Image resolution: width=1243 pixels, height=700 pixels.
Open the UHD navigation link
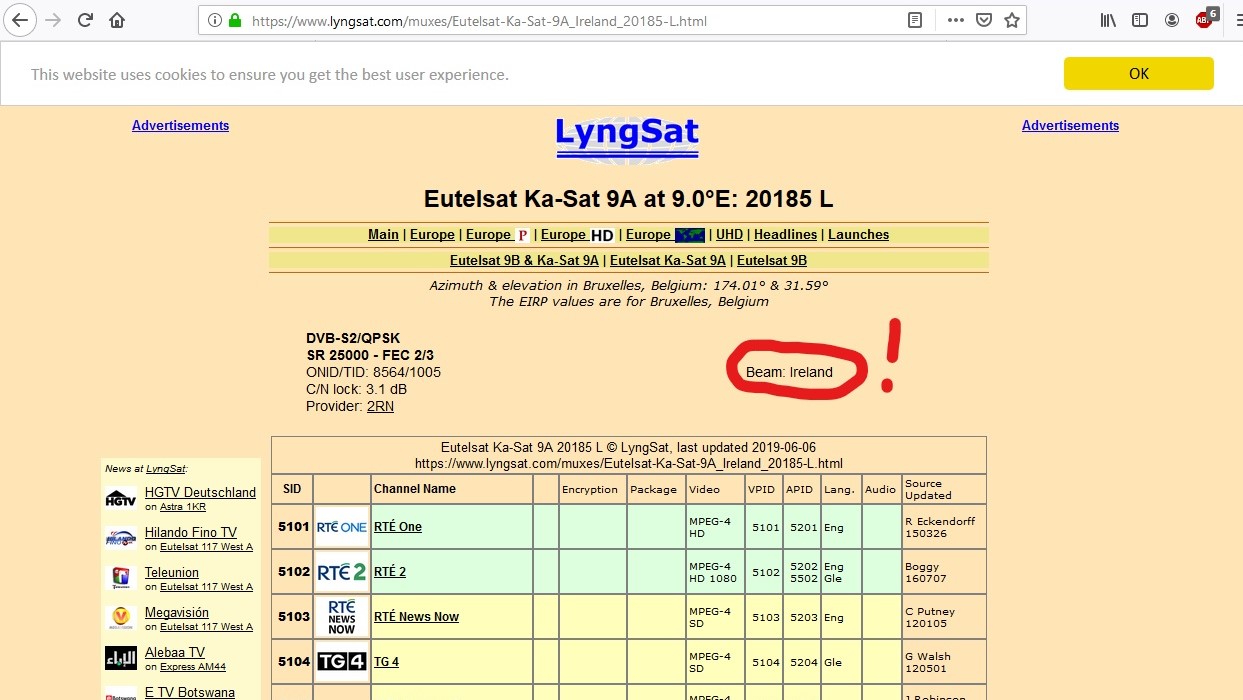(729, 234)
